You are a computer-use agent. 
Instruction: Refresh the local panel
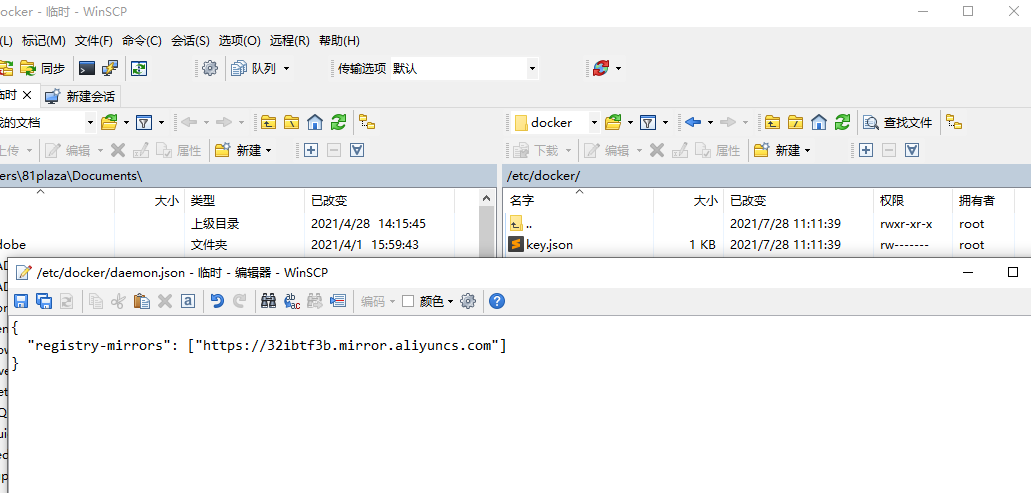[339, 122]
